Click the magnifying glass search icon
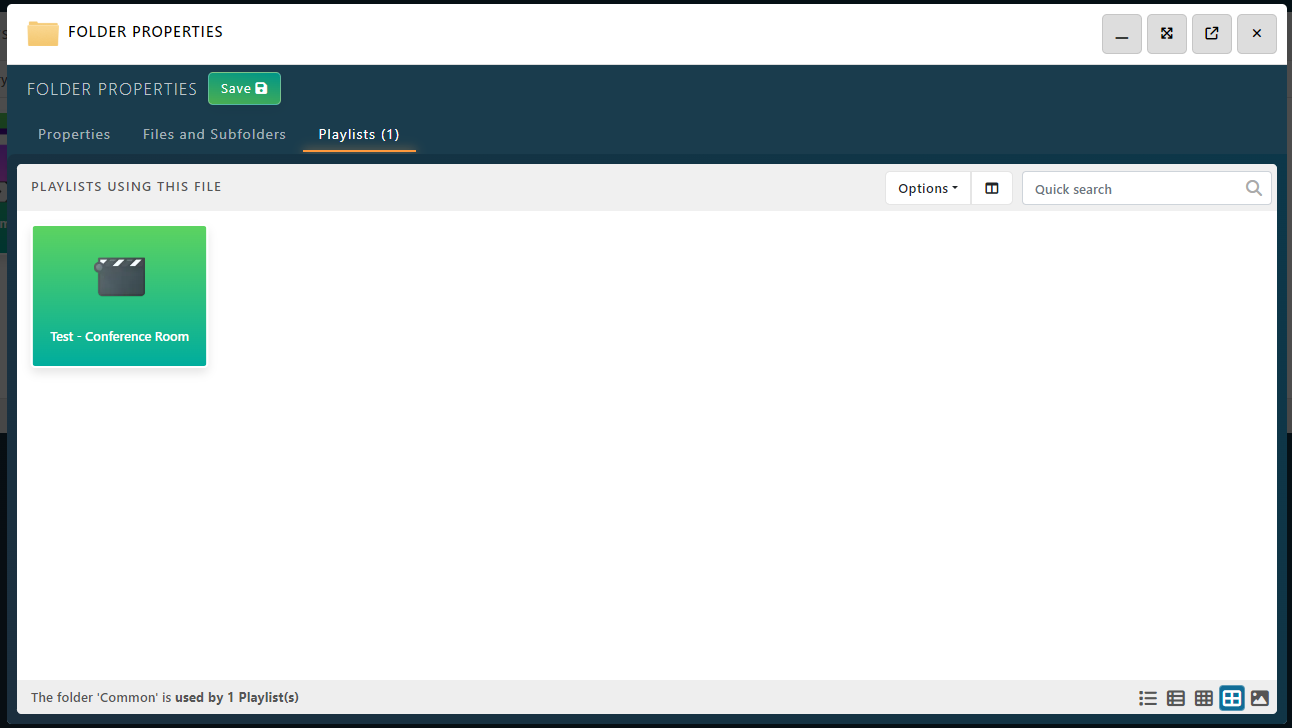 [1254, 188]
